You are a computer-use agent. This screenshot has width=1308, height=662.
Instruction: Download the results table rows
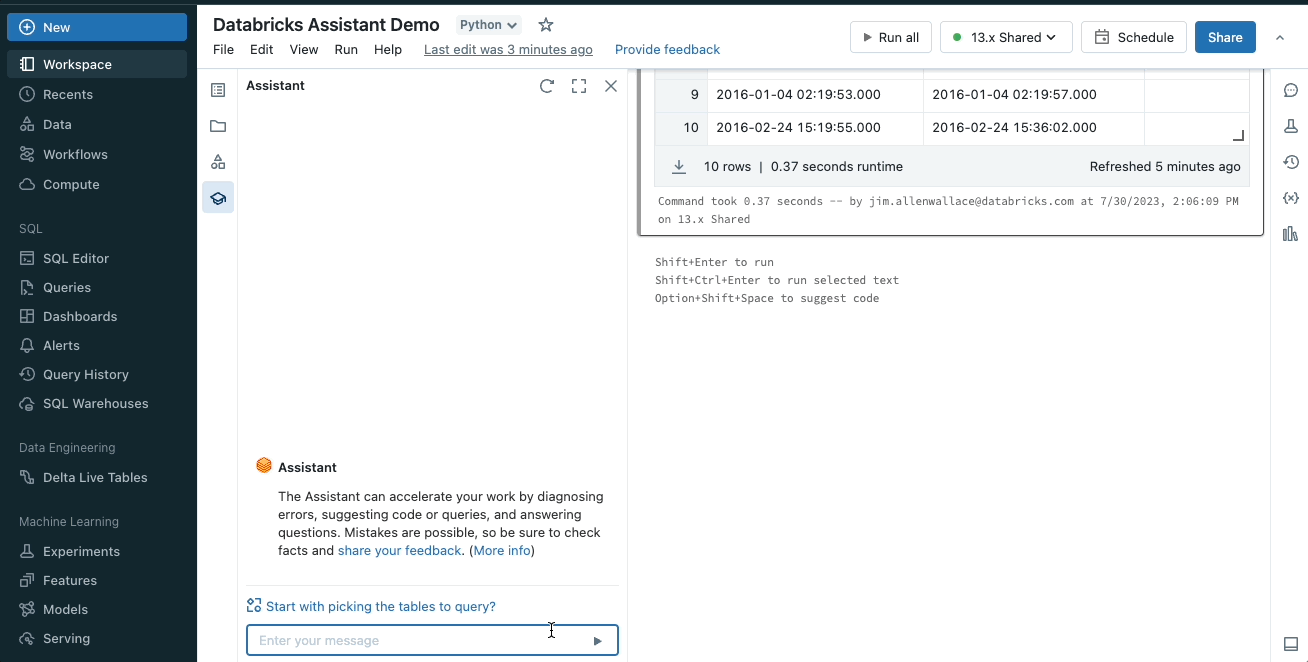point(679,167)
